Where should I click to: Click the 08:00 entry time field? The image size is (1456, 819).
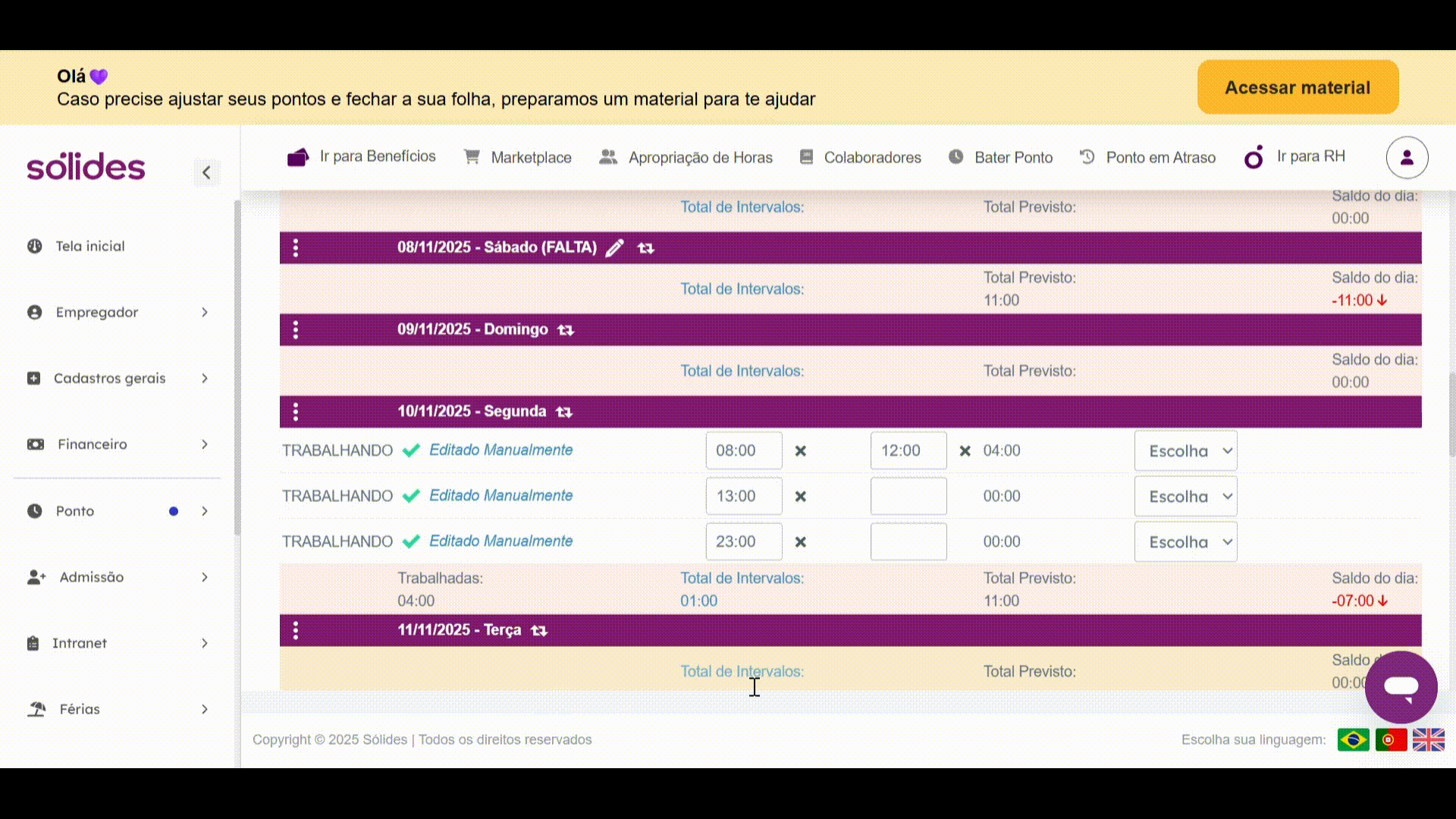[744, 451]
